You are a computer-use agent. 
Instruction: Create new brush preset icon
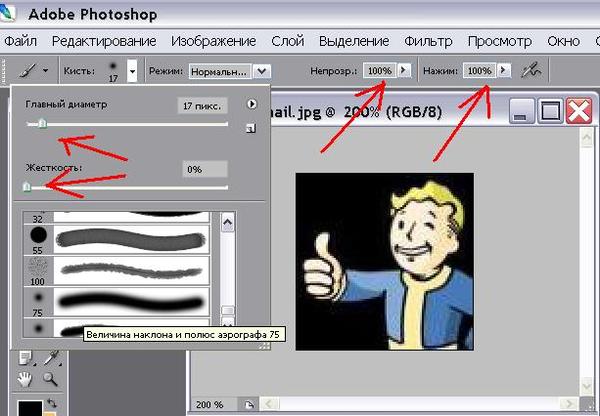tap(251, 129)
